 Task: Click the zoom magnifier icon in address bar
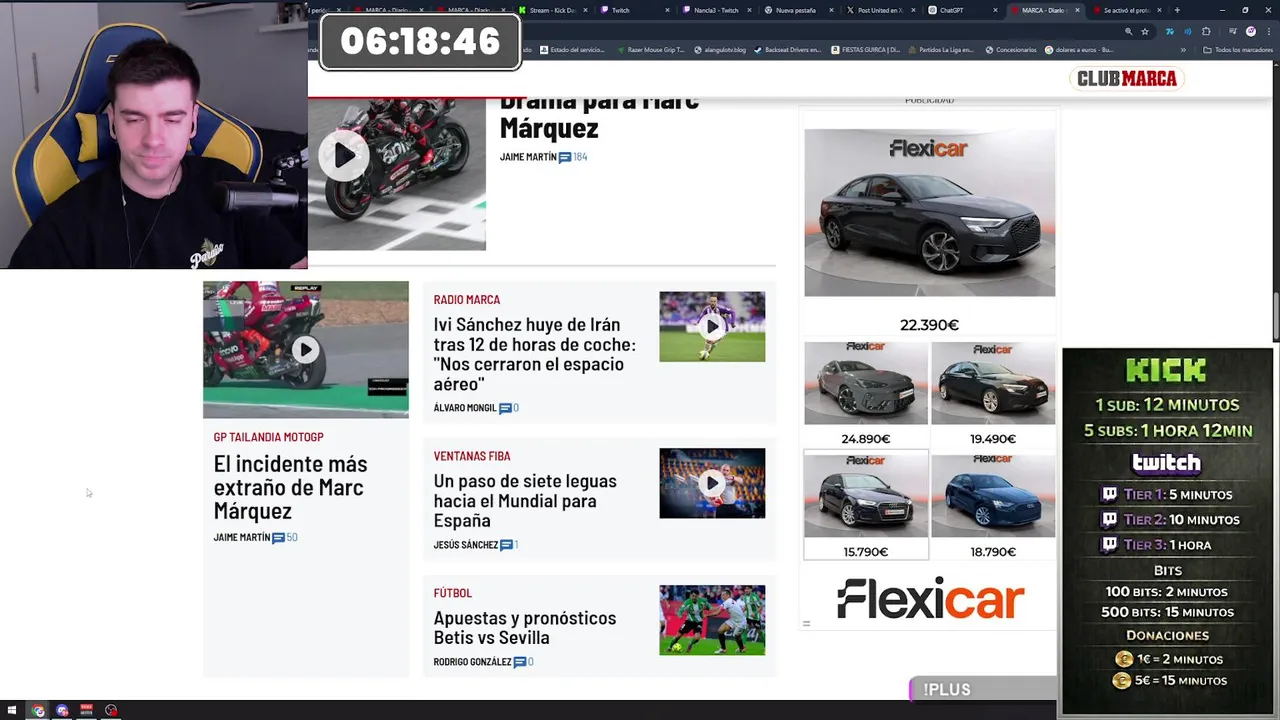click(x=1129, y=31)
